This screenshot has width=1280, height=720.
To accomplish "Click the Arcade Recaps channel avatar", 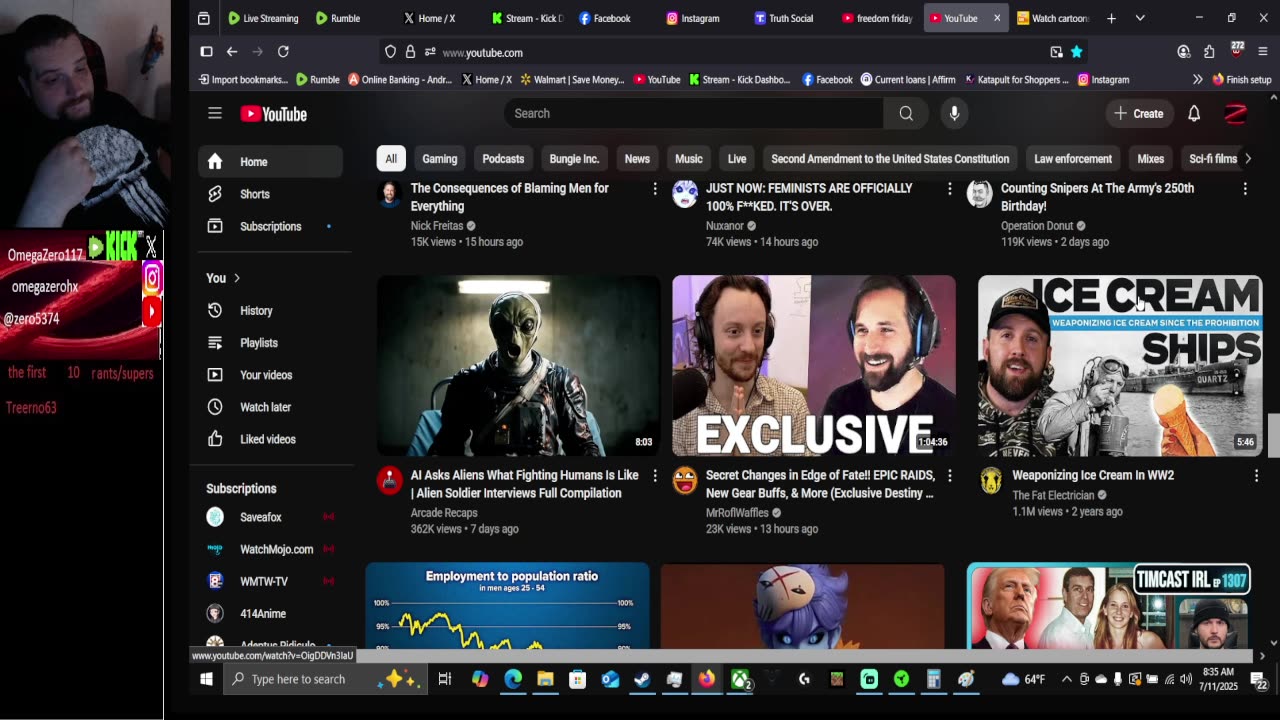I will click(x=390, y=481).
